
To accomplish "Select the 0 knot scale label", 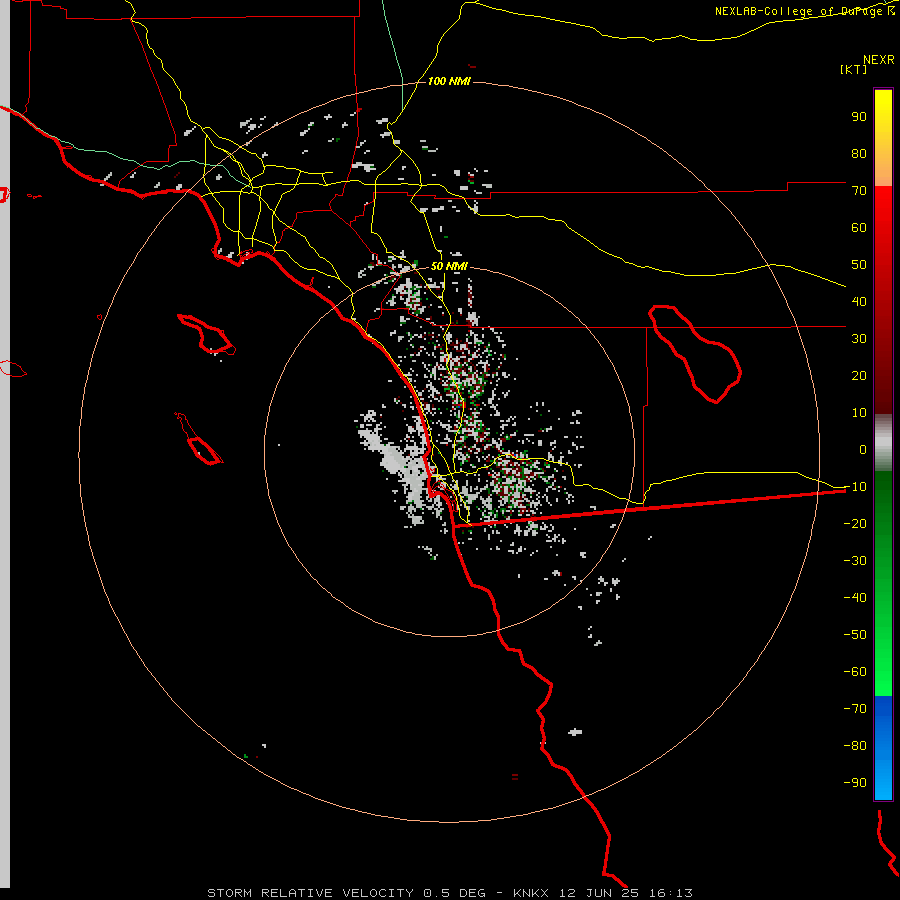I will (863, 450).
